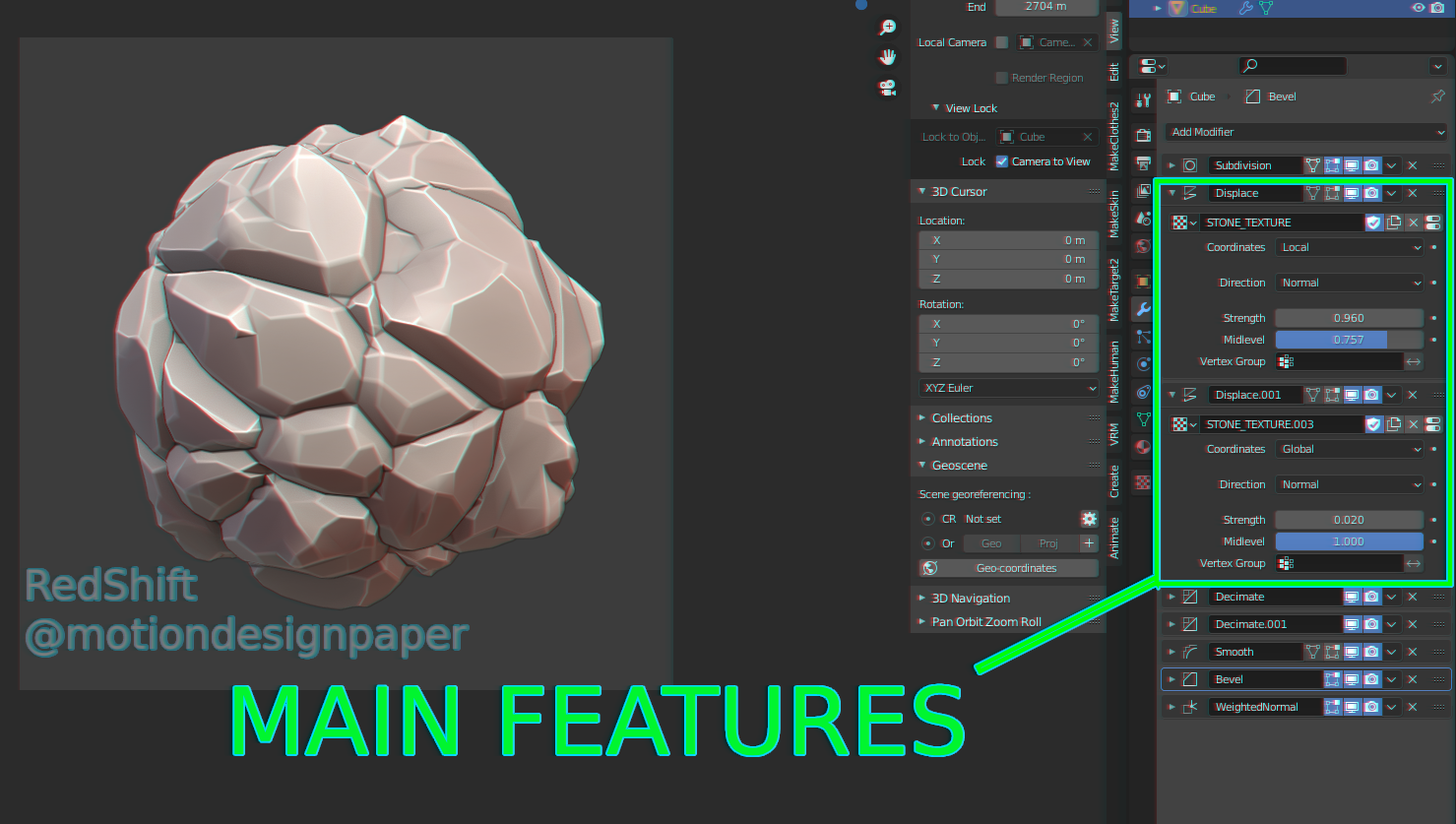Switch to the View sidebar tab
The image size is (1456, 824).
coord(1113,30)
